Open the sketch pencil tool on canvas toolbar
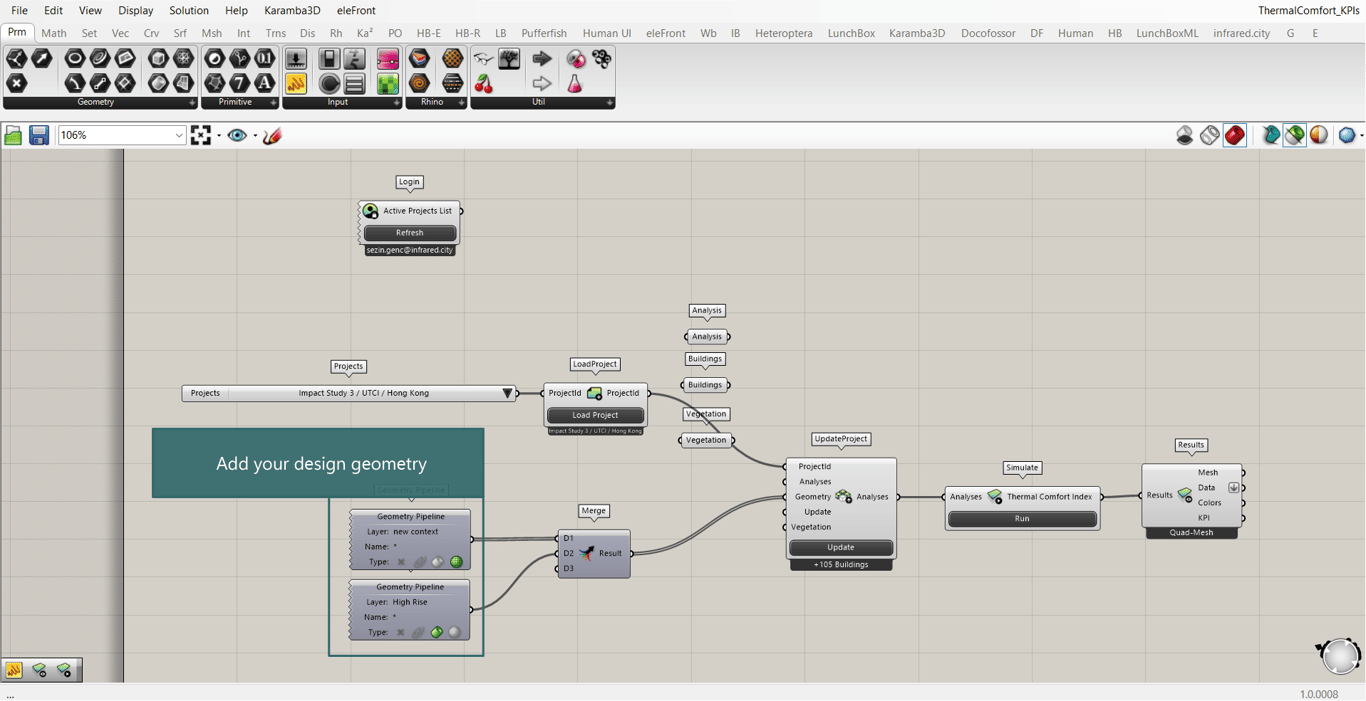The image size is (1366, 701). [272, 135]
